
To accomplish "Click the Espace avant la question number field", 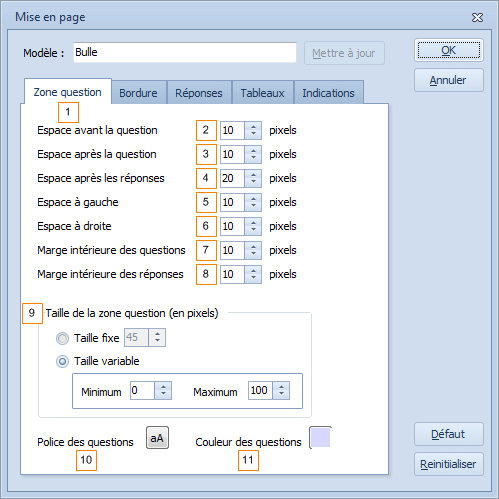I will pos(232,130).
